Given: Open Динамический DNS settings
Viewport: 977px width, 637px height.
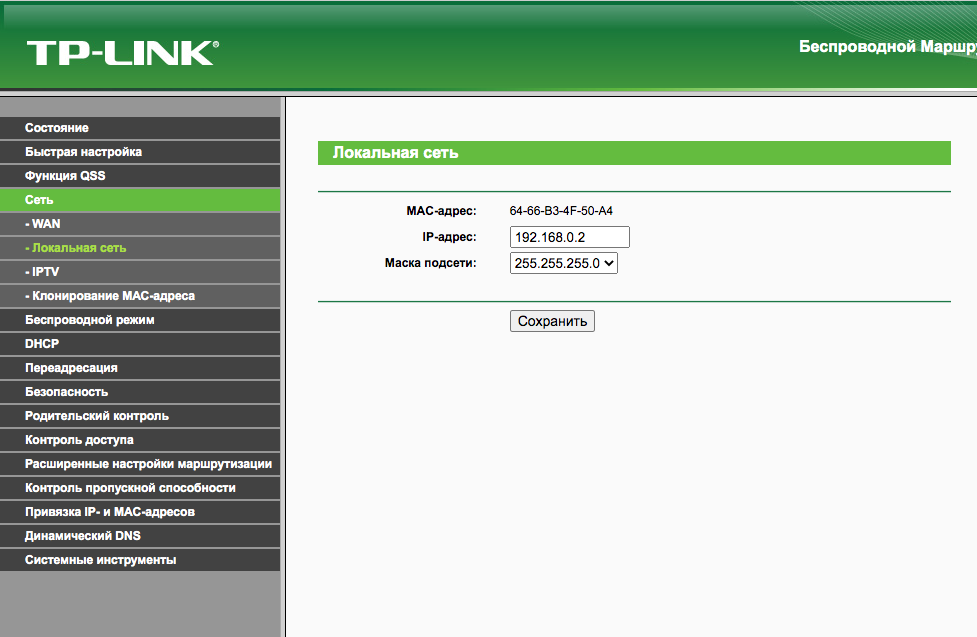Looking at the screenshot, I should [140, 535].
